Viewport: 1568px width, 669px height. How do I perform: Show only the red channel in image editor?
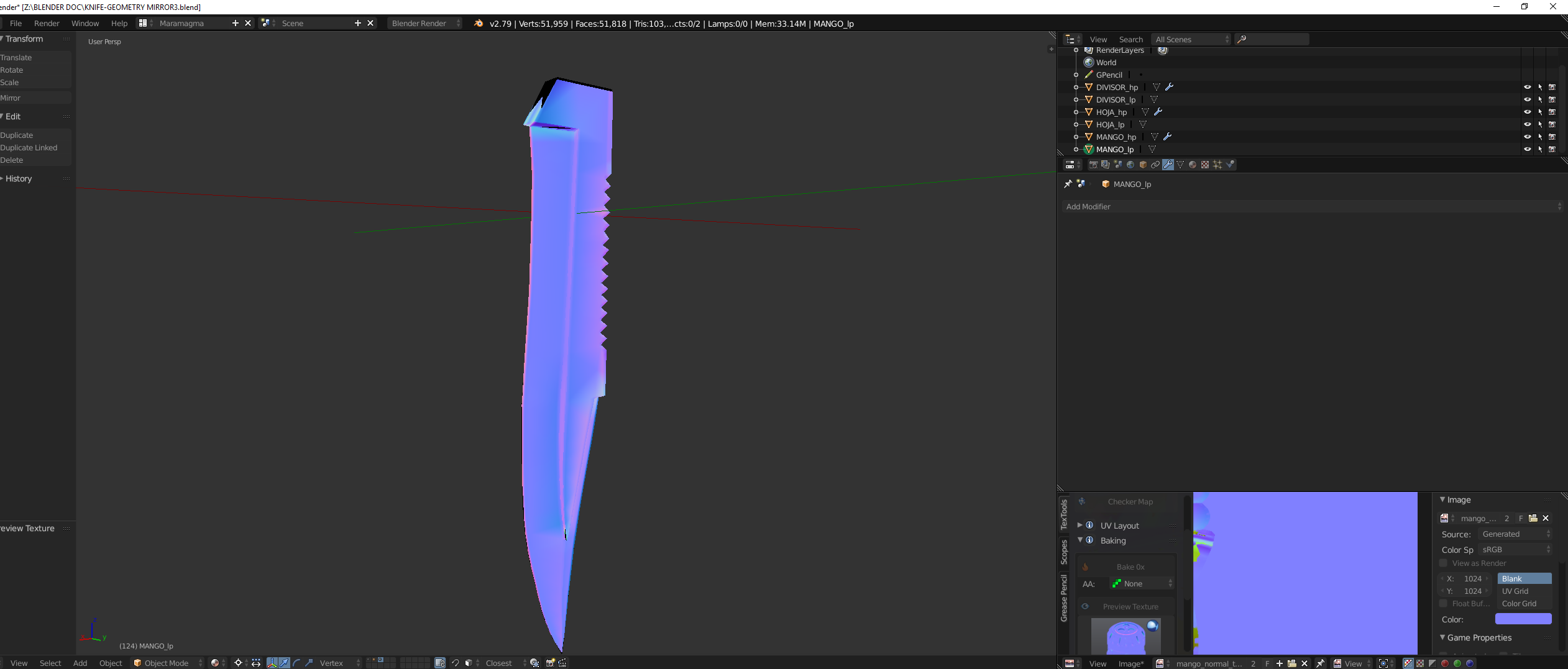click(1444, 663)
